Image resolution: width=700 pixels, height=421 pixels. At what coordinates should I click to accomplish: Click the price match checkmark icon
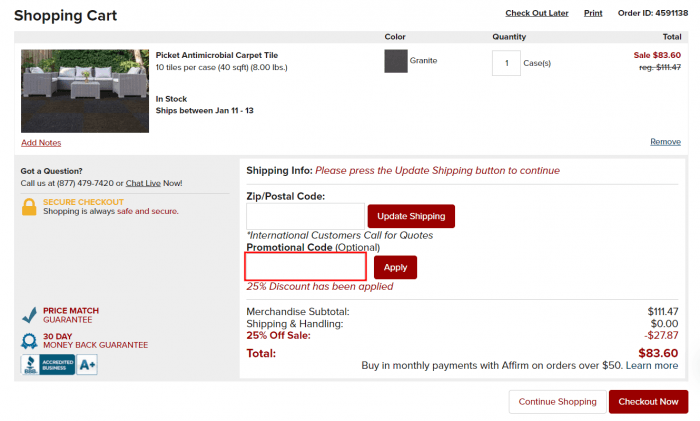(29, 315)
